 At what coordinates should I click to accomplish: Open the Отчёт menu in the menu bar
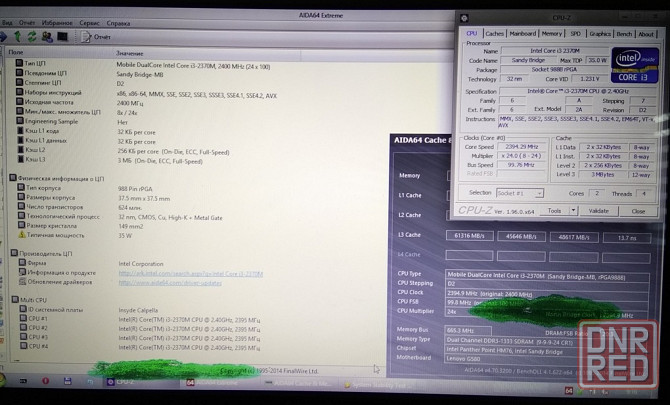27,23
